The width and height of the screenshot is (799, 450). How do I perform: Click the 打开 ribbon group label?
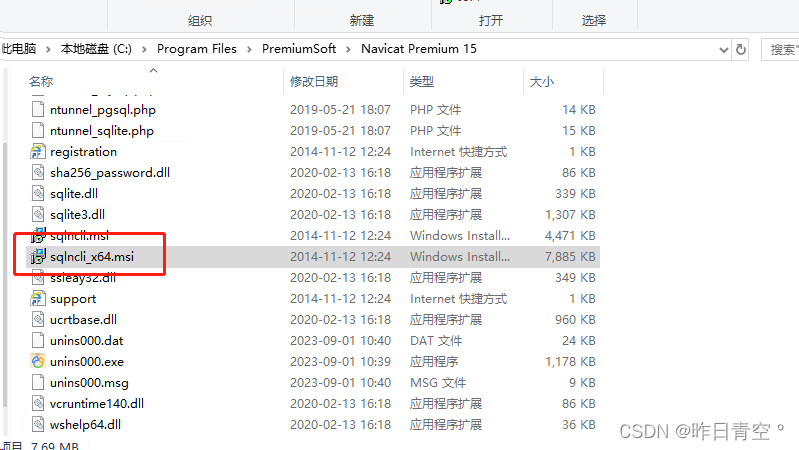(x=491, y=20)
